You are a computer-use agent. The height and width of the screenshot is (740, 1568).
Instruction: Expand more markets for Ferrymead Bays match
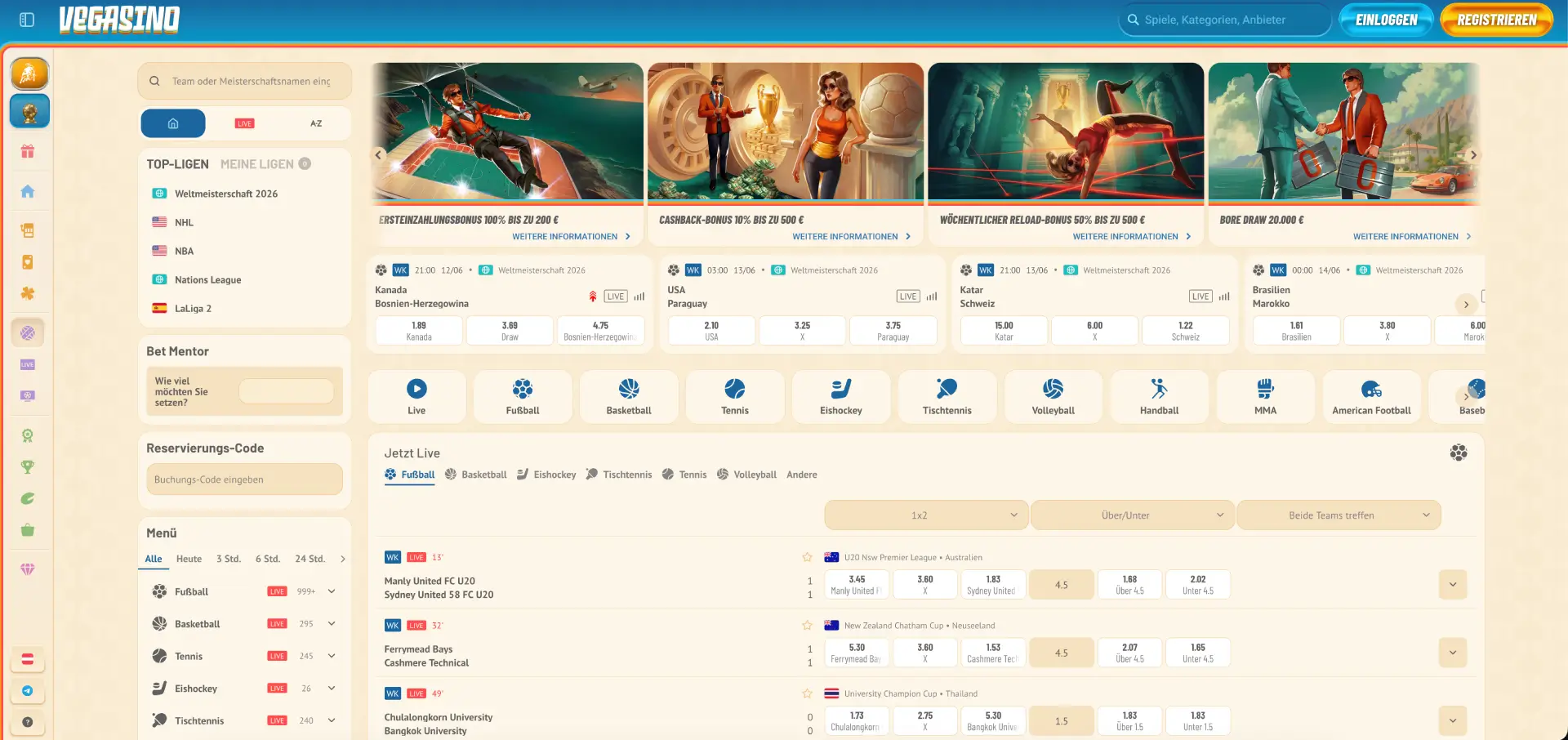1452,653
